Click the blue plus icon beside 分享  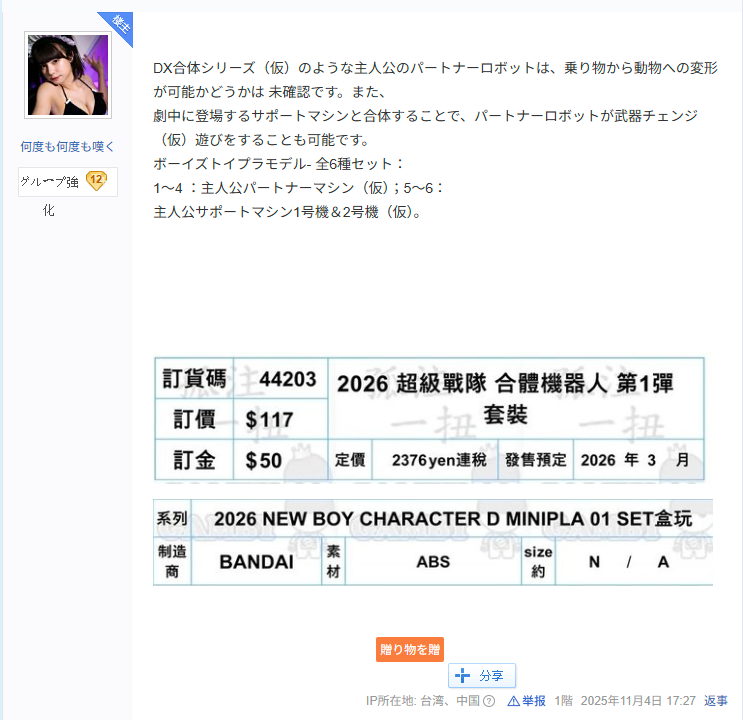(x=462, y=675)
